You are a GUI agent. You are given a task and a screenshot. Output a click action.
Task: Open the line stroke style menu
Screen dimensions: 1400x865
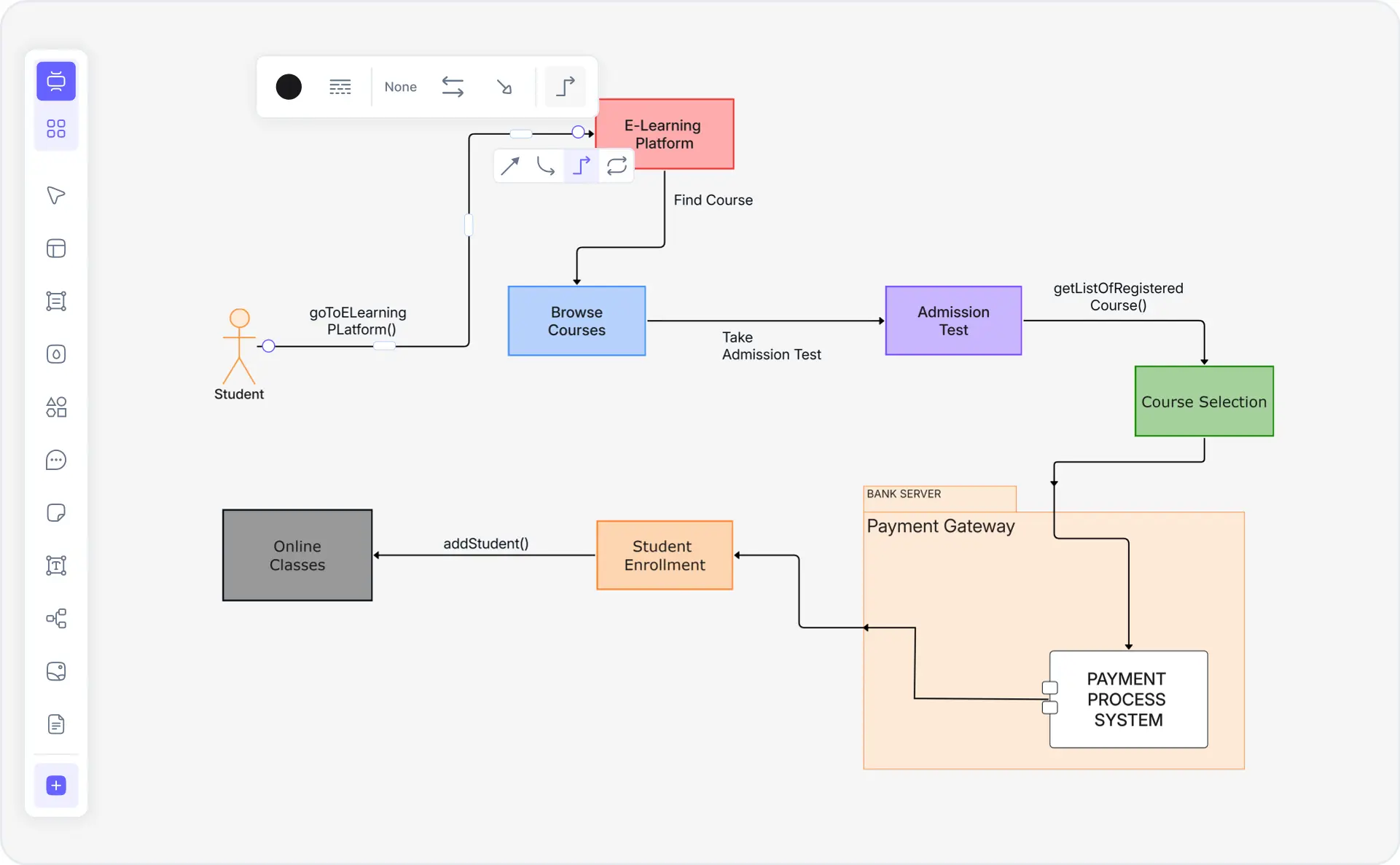(x=340, y=87)
